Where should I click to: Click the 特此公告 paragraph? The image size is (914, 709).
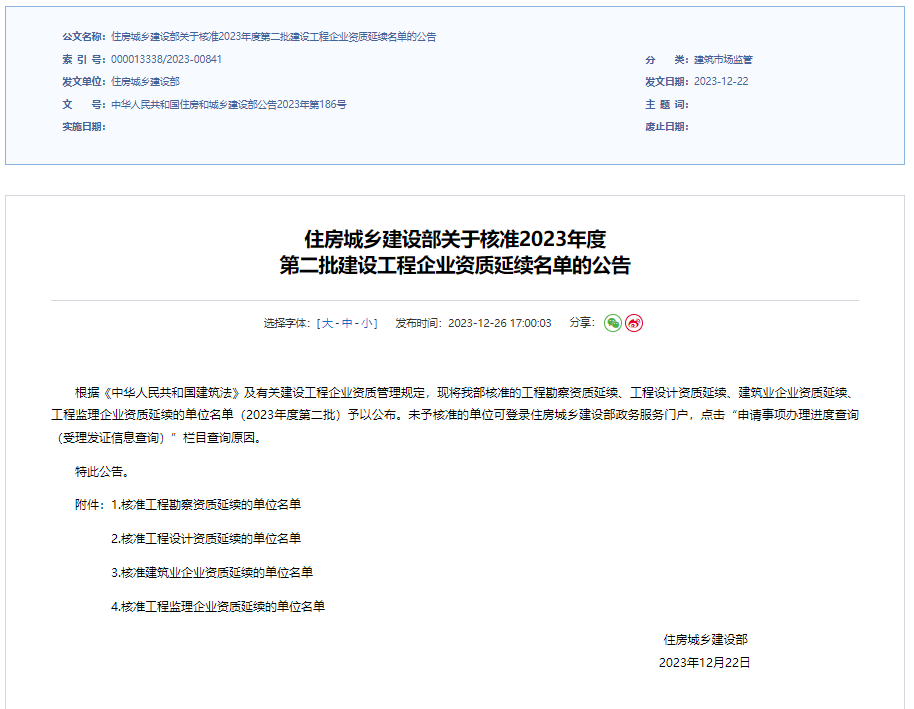pos(101,471)
